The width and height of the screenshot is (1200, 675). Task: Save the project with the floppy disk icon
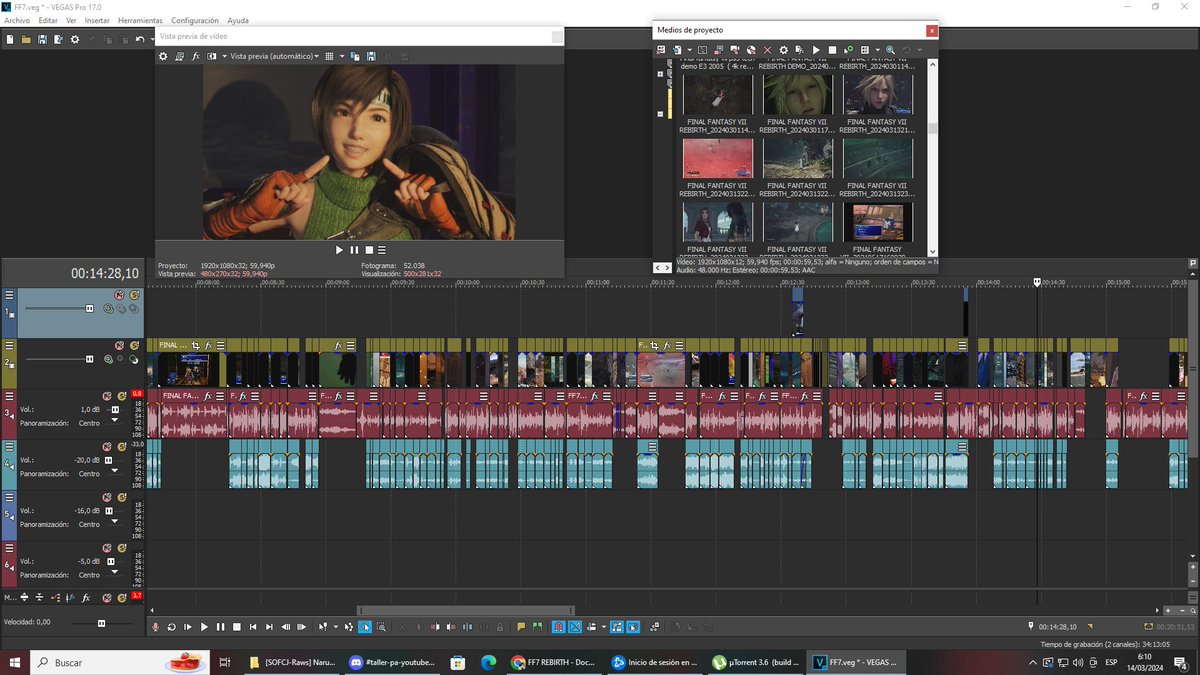(x=42, y=40)
